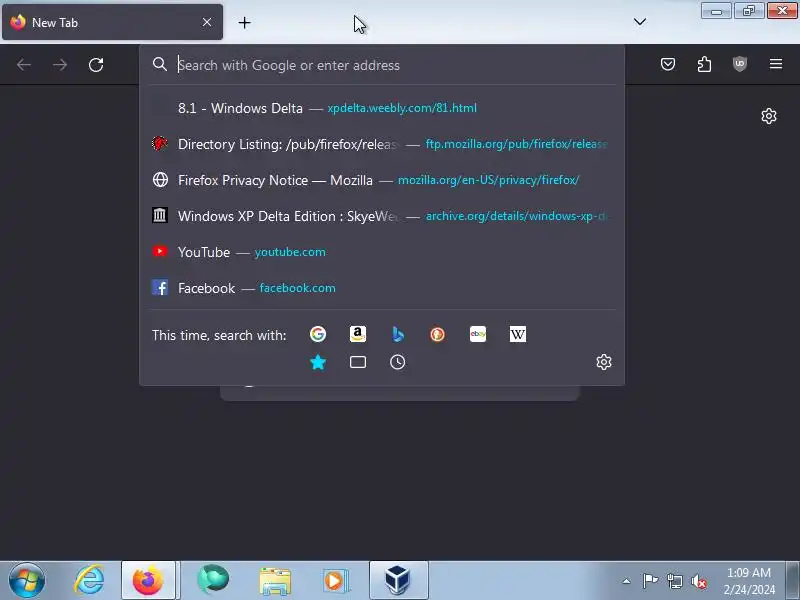
Task: Close the New Tab tab
Action: point(207,22)
